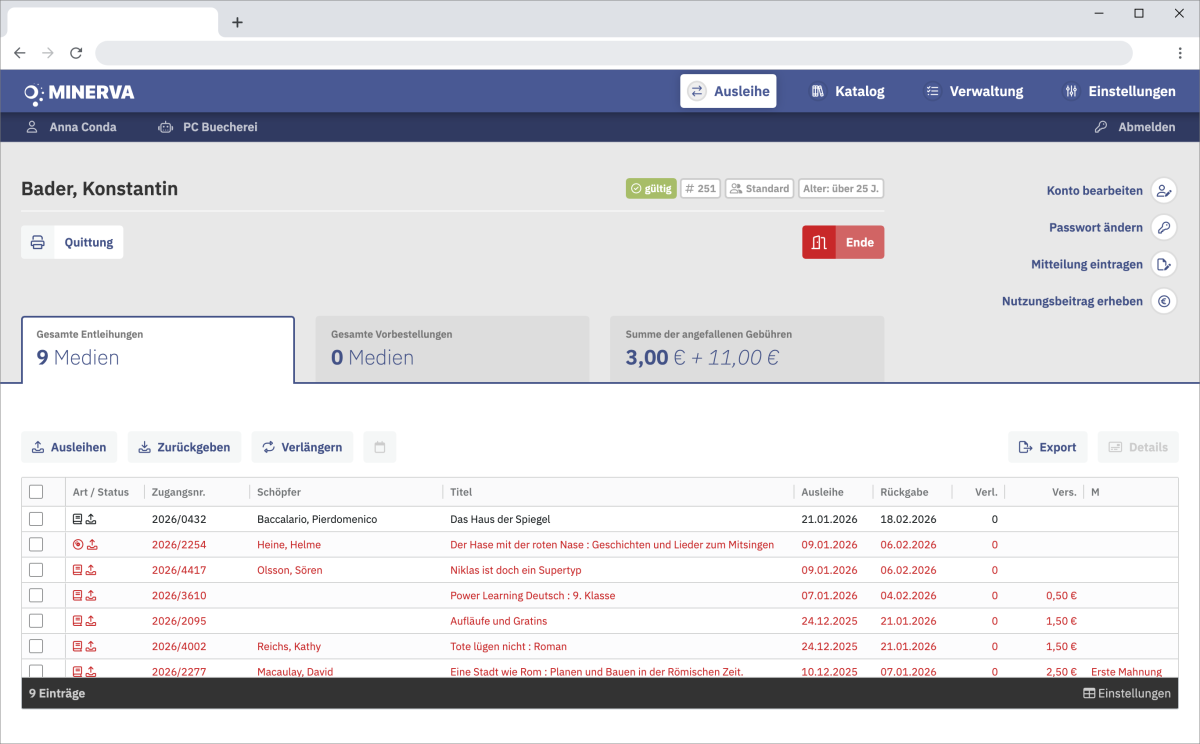The height and width of the screenshot is (744, 1200).
Task: Switch to Gesamte Vorbestellungen tab
Action: [452, 349]
